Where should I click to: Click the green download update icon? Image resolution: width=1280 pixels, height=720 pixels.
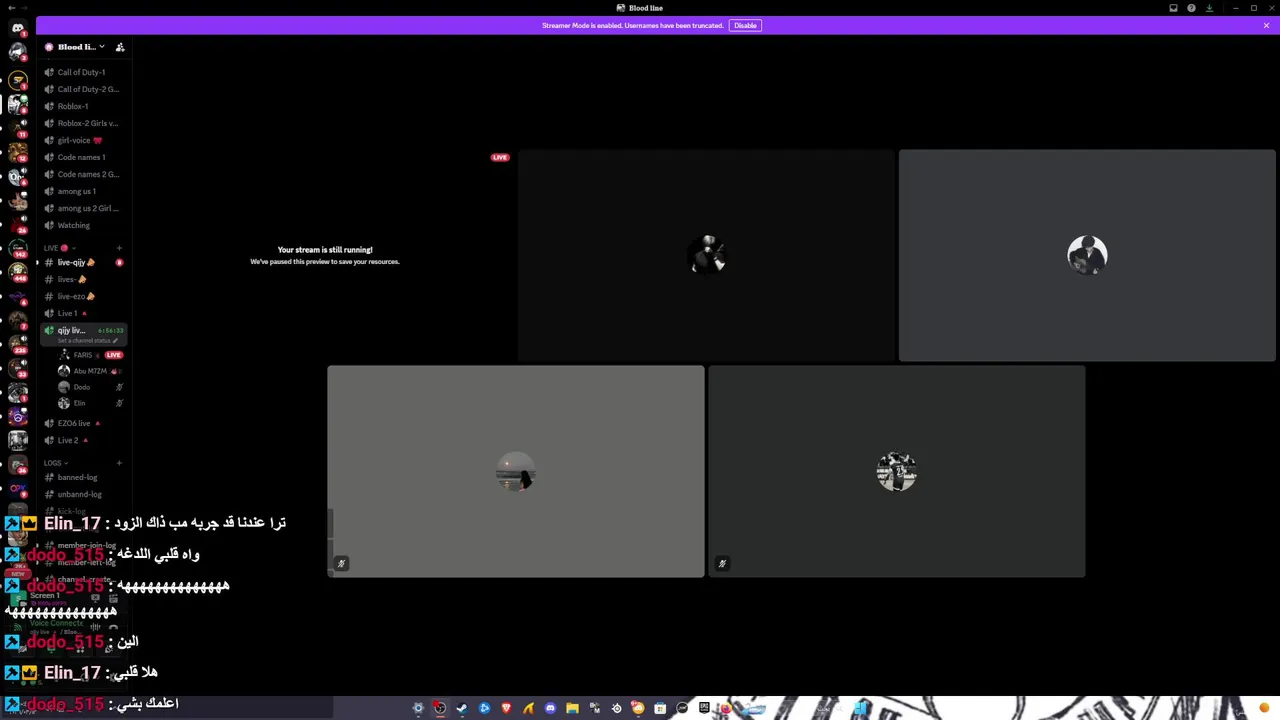(x=1209, y=8)
